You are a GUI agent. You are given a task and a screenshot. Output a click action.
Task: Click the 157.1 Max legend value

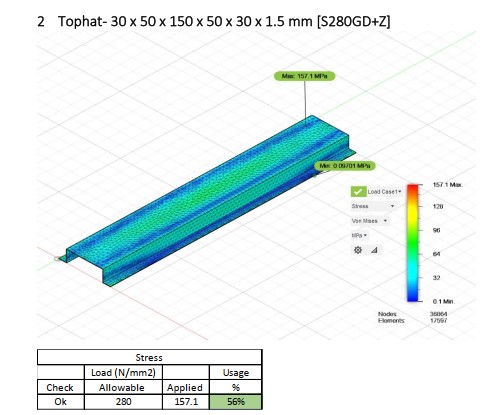pyautogui.click(x=447, y=185)
